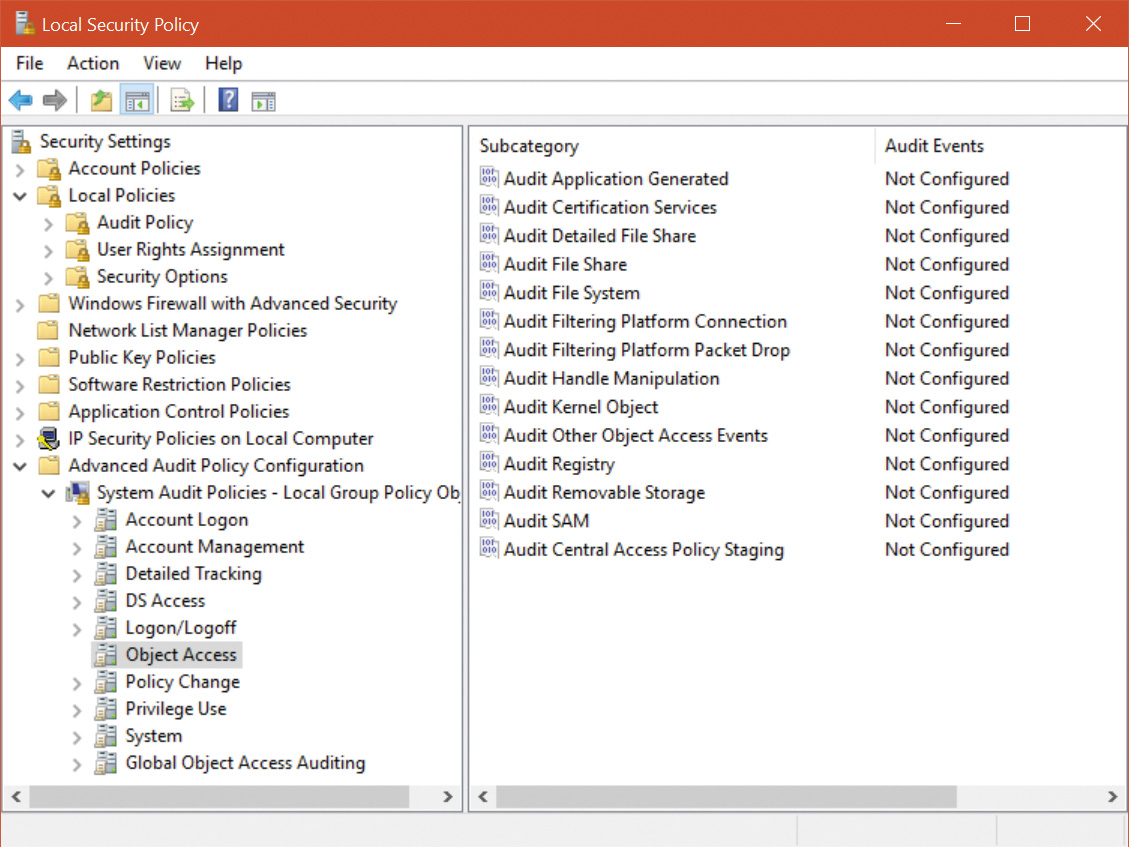Collapse the Local Policies tree node
The height and width of the screenshot is (847, 1129).
pyautogui.click(x=19, y=196)
